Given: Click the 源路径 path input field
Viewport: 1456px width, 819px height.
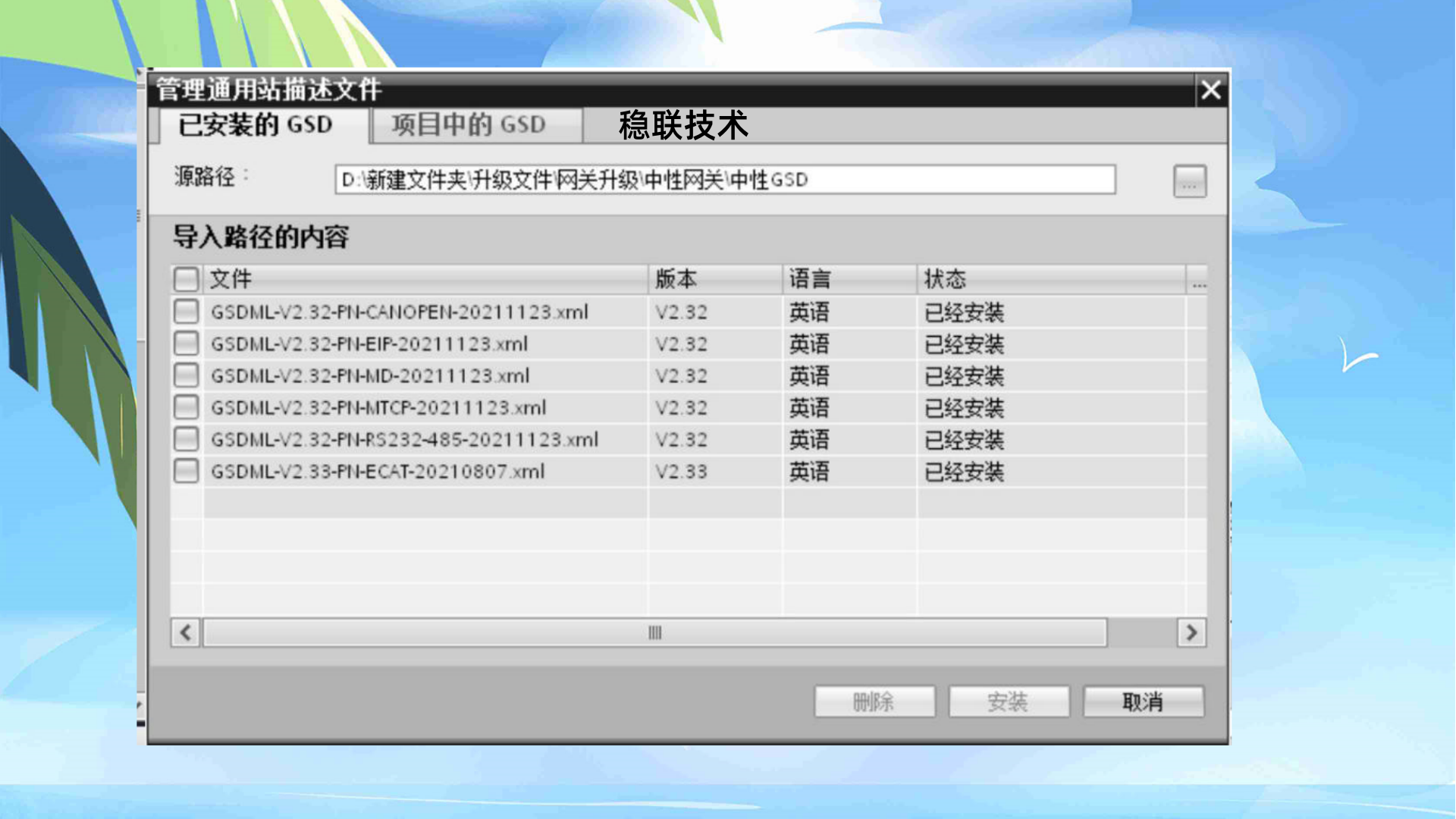Looking at the screenshot, I should [x=724, y=180].
